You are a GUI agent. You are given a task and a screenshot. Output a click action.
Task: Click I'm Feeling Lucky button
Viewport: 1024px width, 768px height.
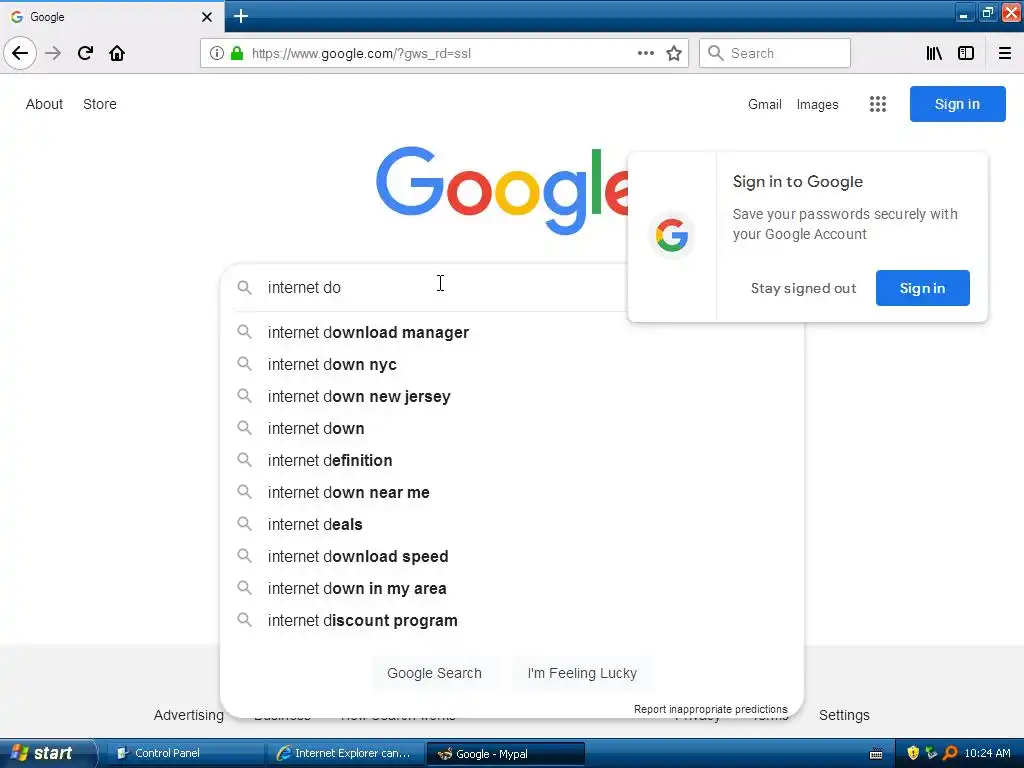[582, 673]
